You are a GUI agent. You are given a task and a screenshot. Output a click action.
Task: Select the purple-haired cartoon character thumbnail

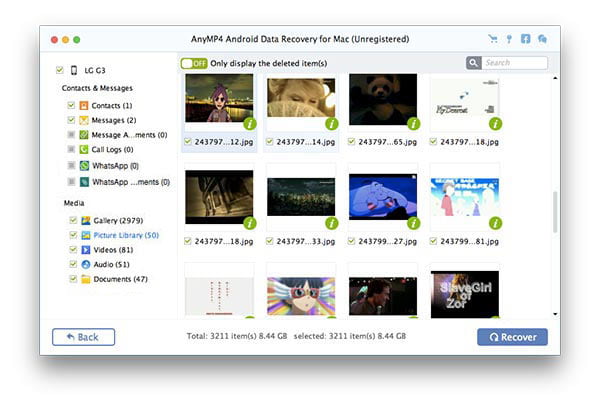(219, 98)
